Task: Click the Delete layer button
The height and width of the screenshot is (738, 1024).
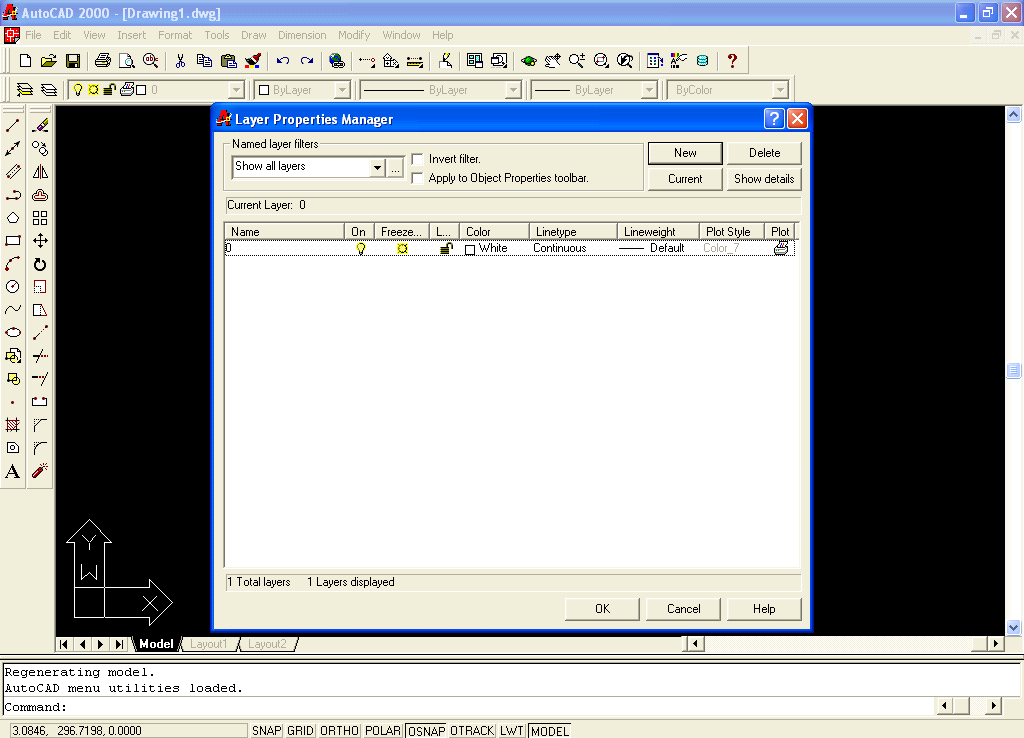Action: pos(764,153)
